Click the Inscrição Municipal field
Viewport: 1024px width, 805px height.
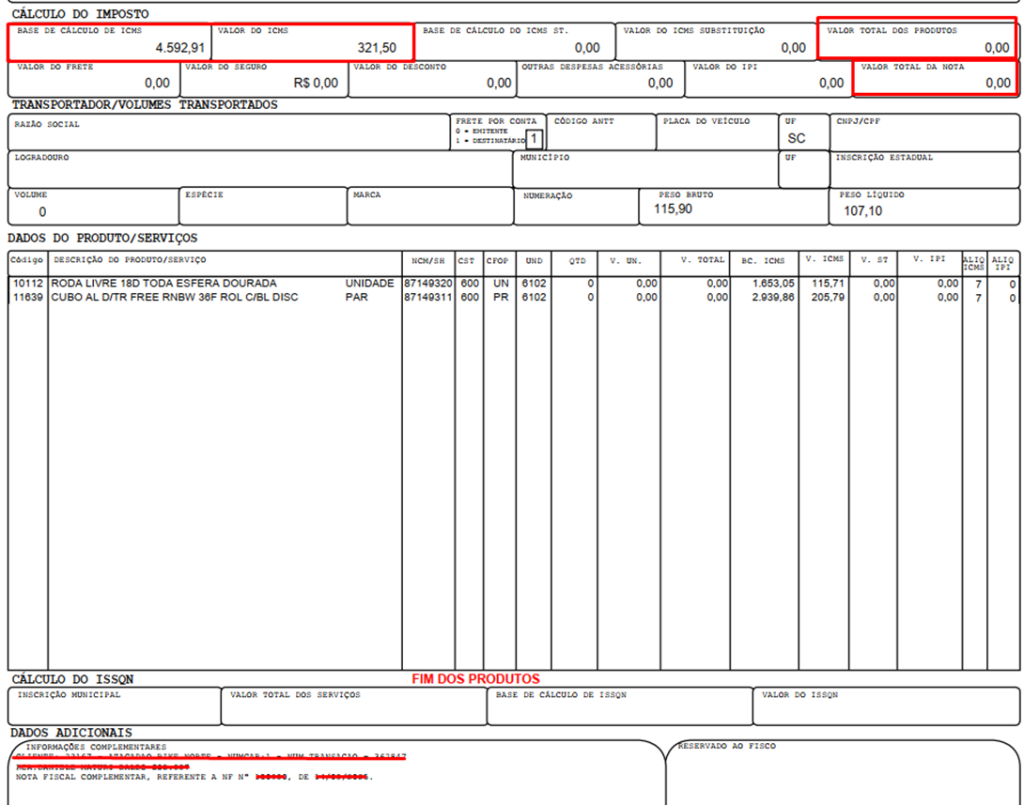(x=114, y=706)
